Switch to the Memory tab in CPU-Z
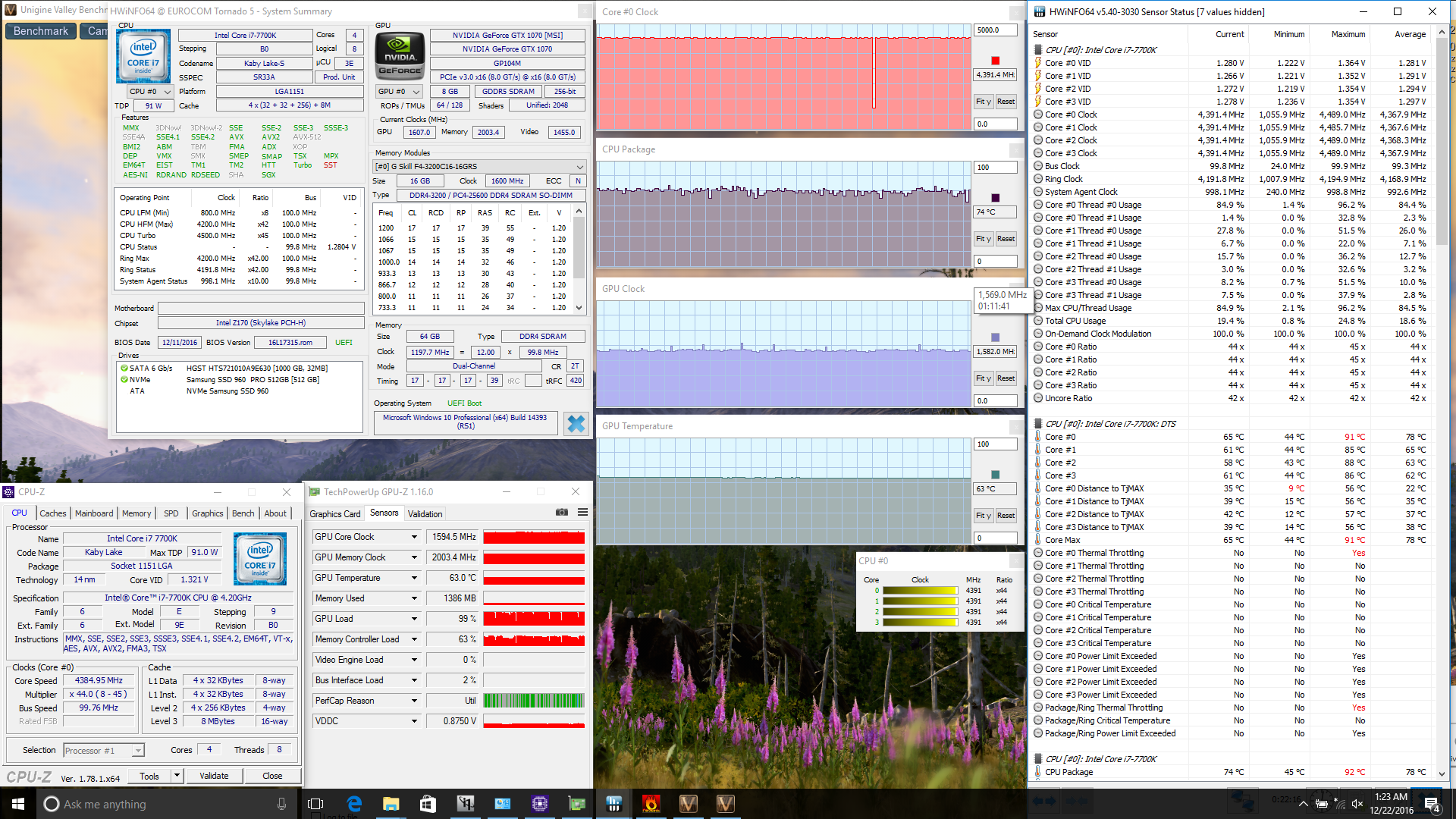The image size is (1456, 819). click(x=136, y=513)
